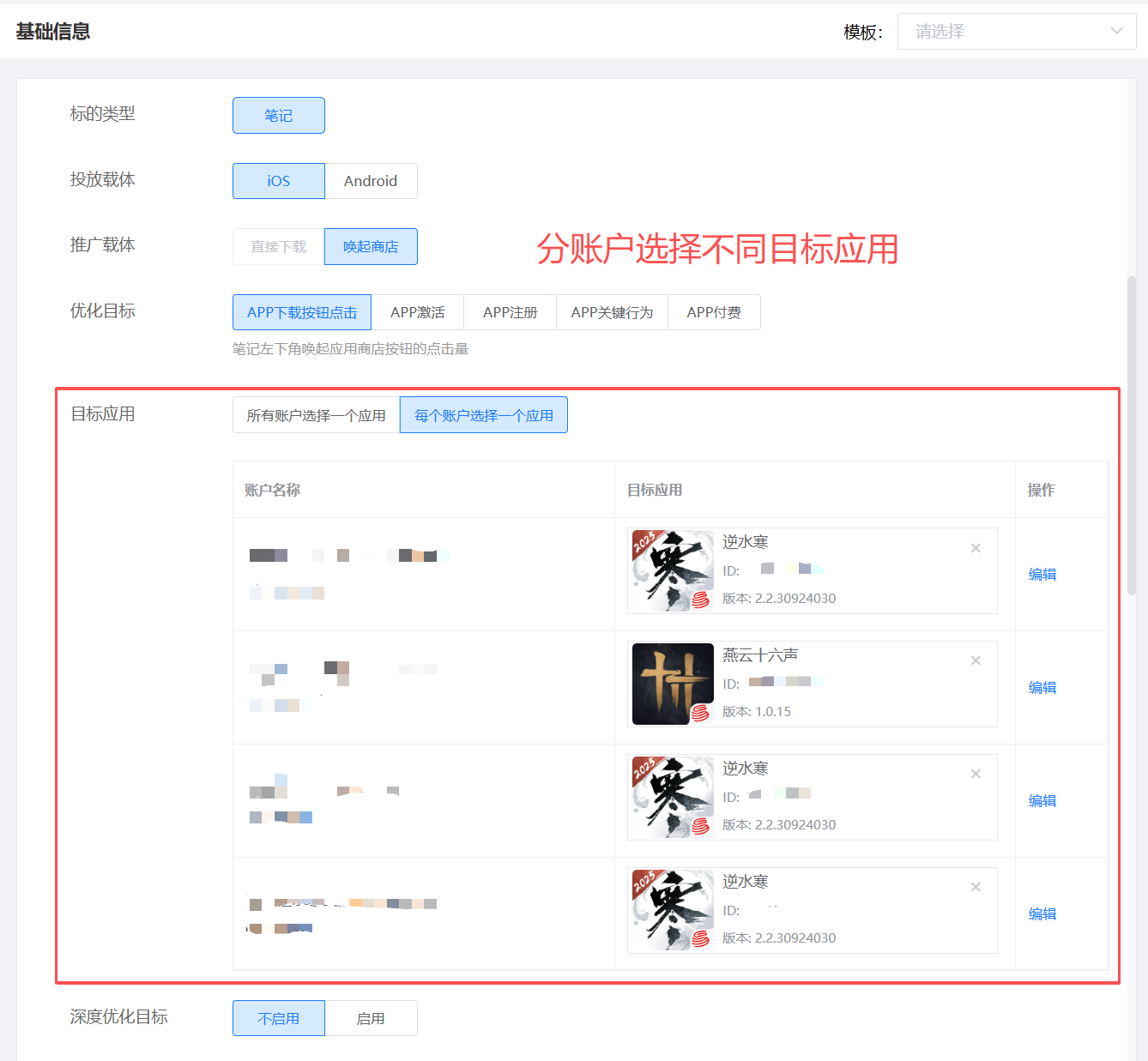The width and height of the screenshot is (1148, 1061).
Task: Click 编辑 for the 燕云十六声 row
Action: 1042,687
